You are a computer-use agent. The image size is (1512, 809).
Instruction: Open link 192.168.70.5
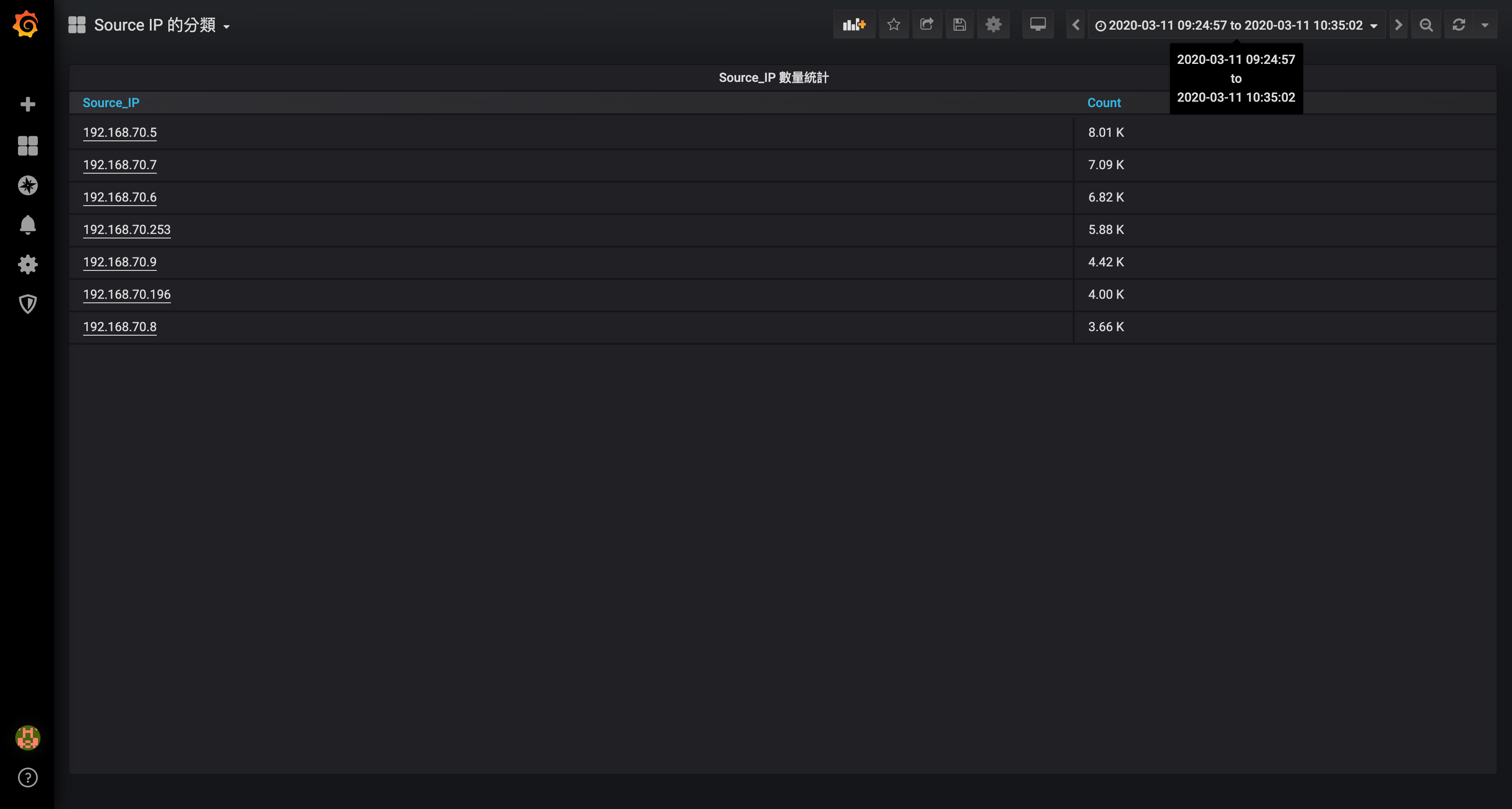click(120, 133)
